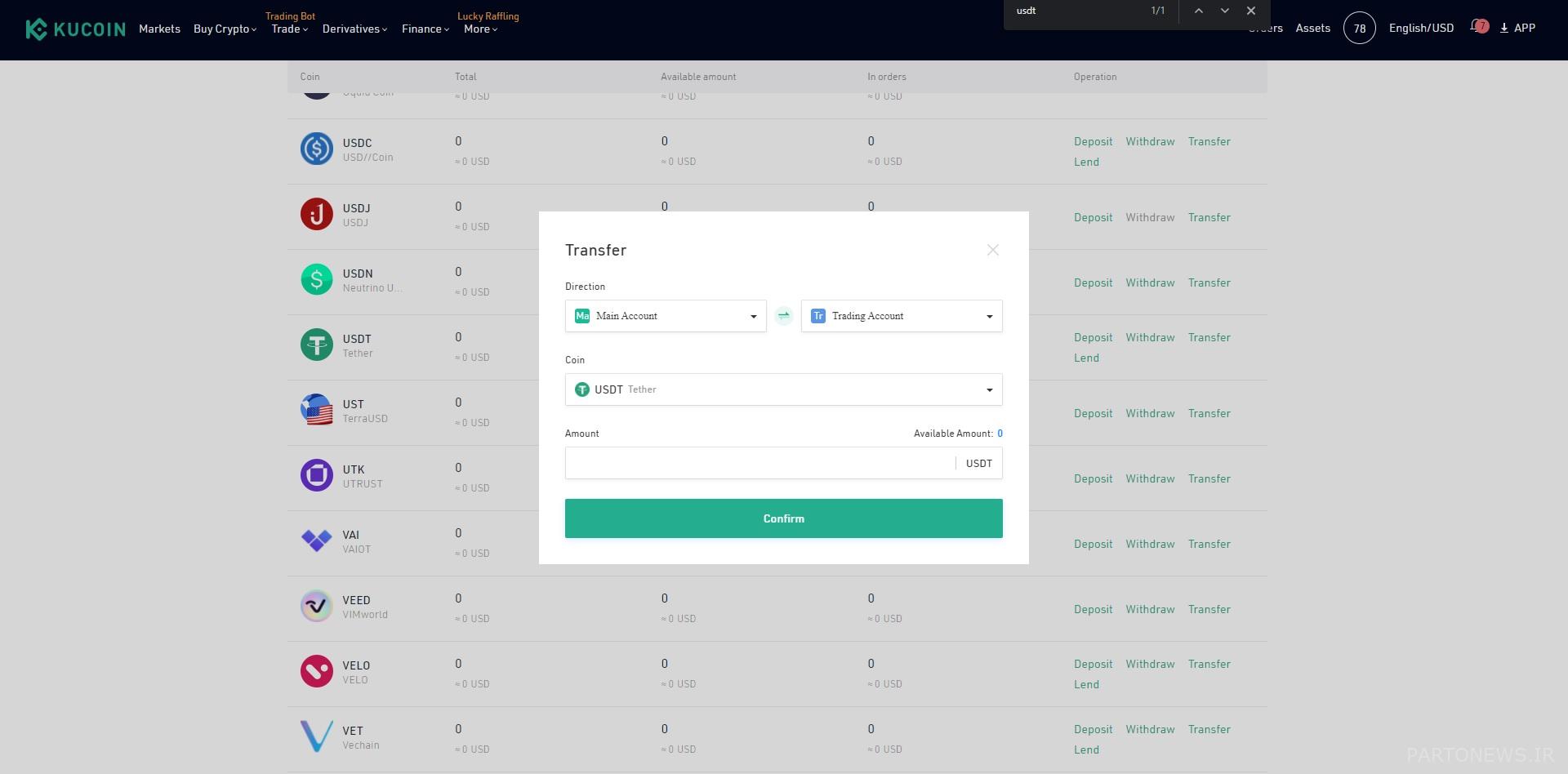Go to previous find result arrow
The height and width of the screenshot is (774, 1568).
(x=1198, y=11)
